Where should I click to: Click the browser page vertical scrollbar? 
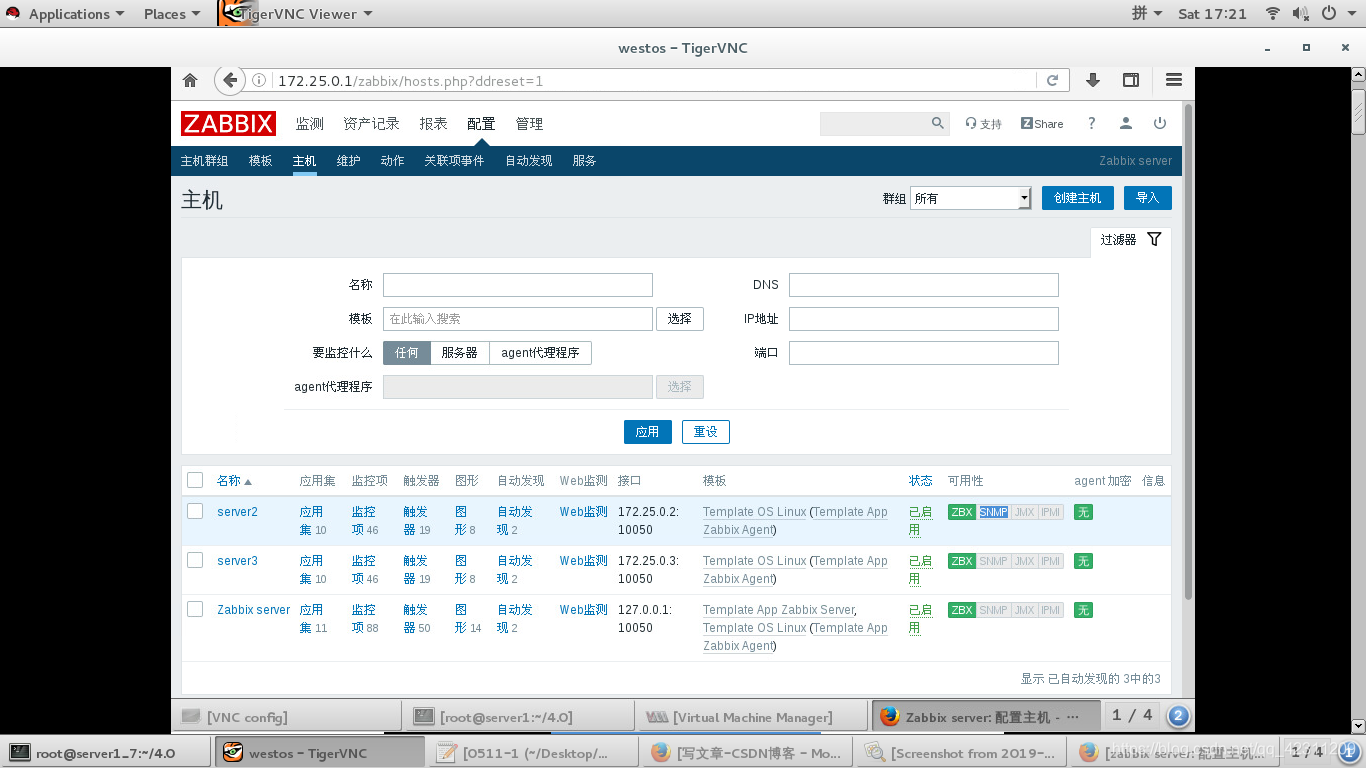tap(1188, 350)
